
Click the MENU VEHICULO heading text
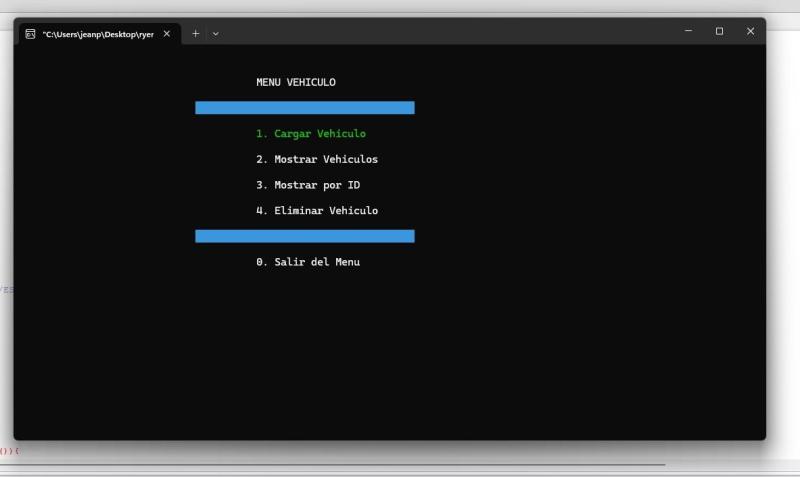pos(296,82)
